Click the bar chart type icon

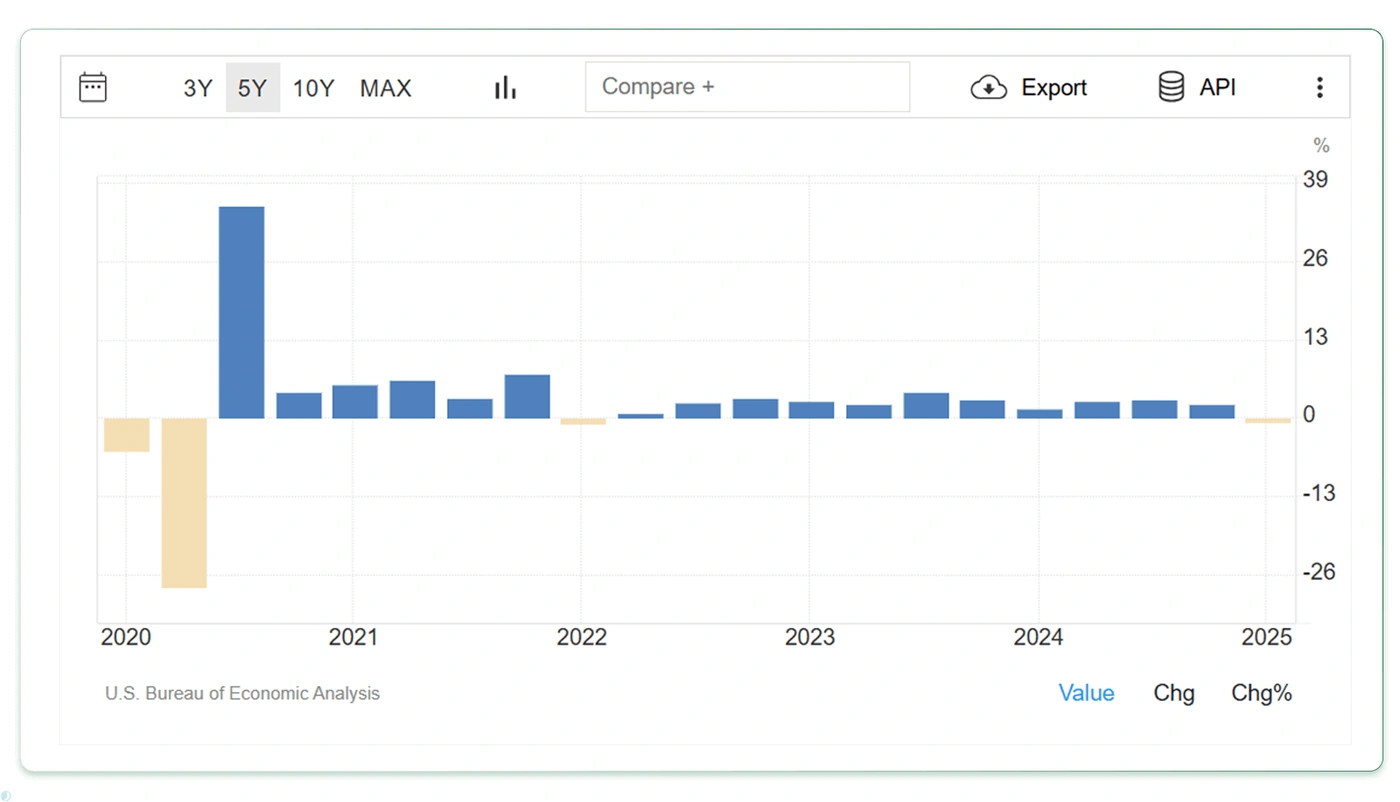pos(505,88)
